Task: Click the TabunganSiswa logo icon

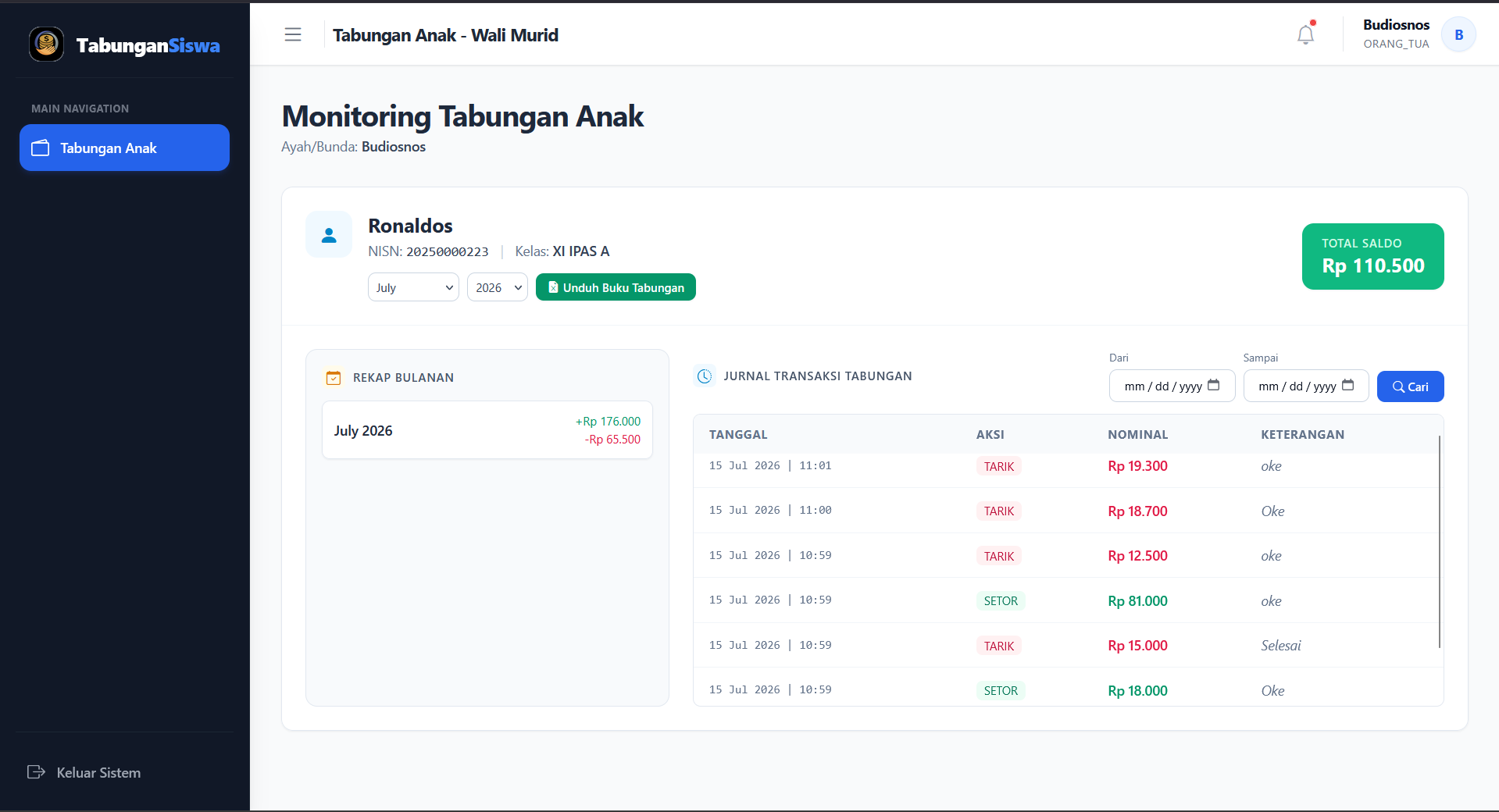Action: (x=46, y=45)
